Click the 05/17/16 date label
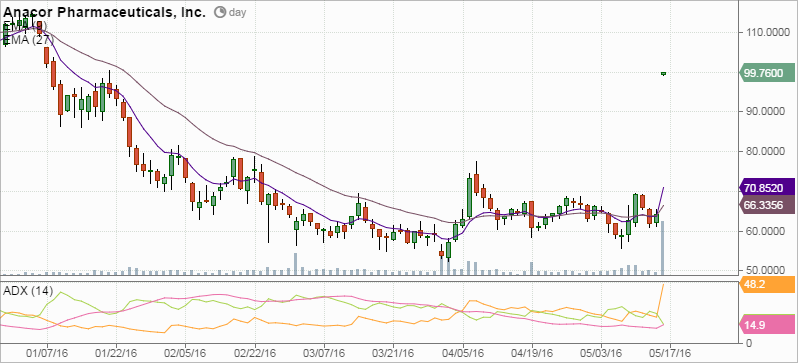 click(x=670, y=352)
